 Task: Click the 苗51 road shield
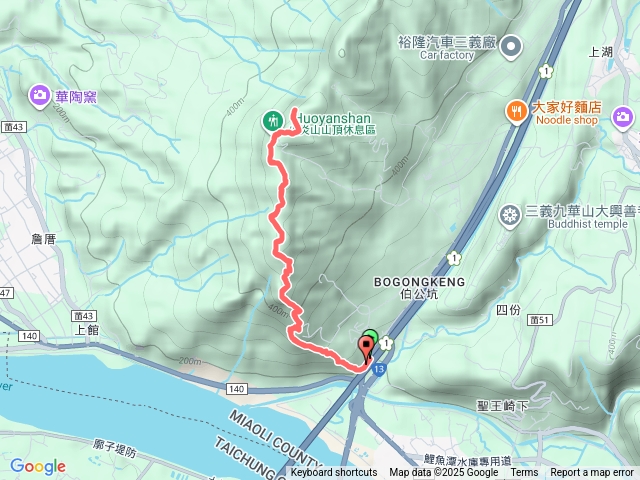540,320
